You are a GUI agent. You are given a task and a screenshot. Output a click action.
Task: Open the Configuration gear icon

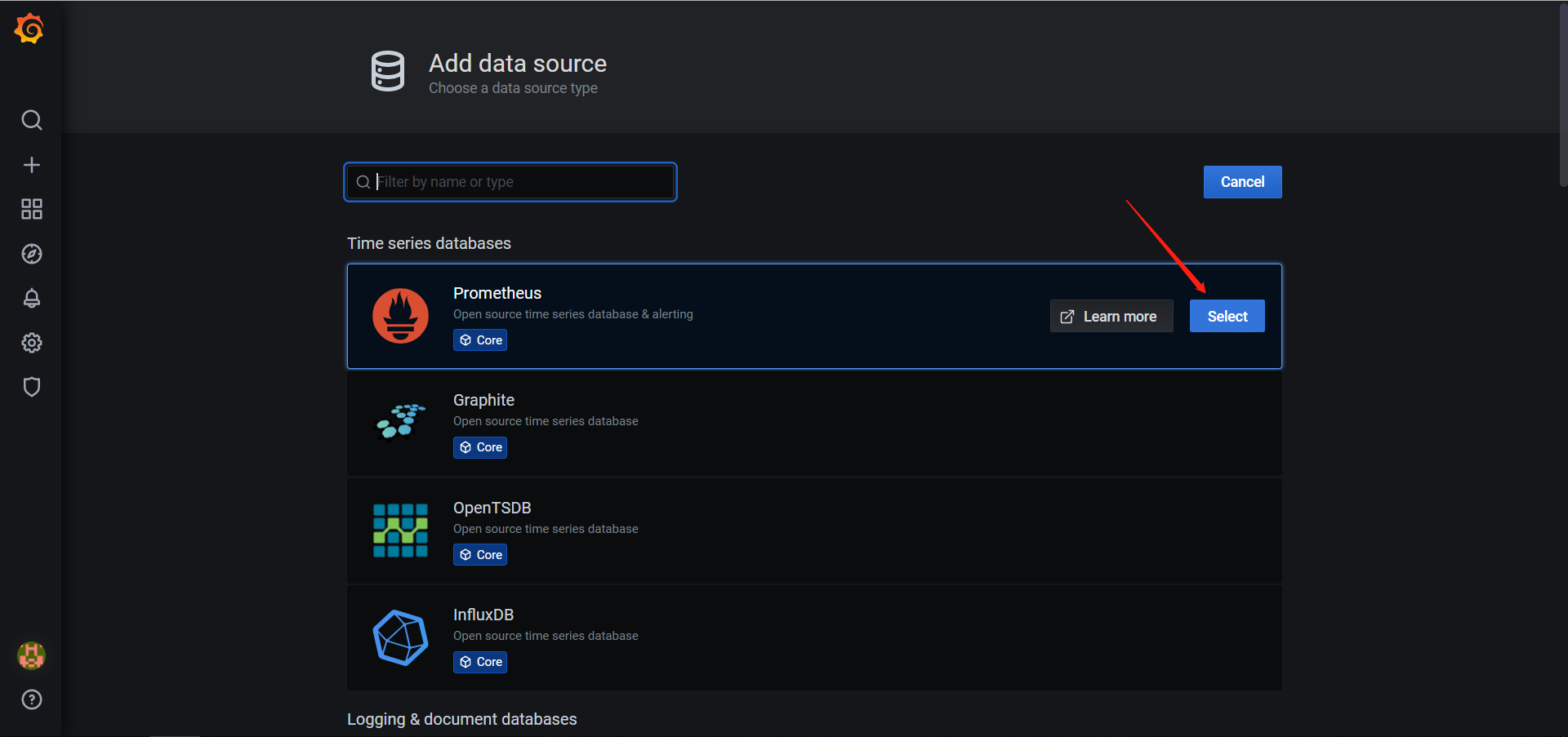click(x=31, y=343)
